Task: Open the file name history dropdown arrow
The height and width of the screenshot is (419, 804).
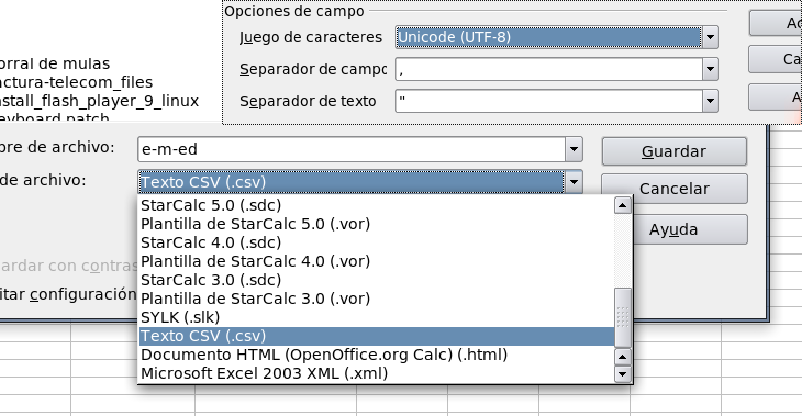Action: [x=573, y=150]
